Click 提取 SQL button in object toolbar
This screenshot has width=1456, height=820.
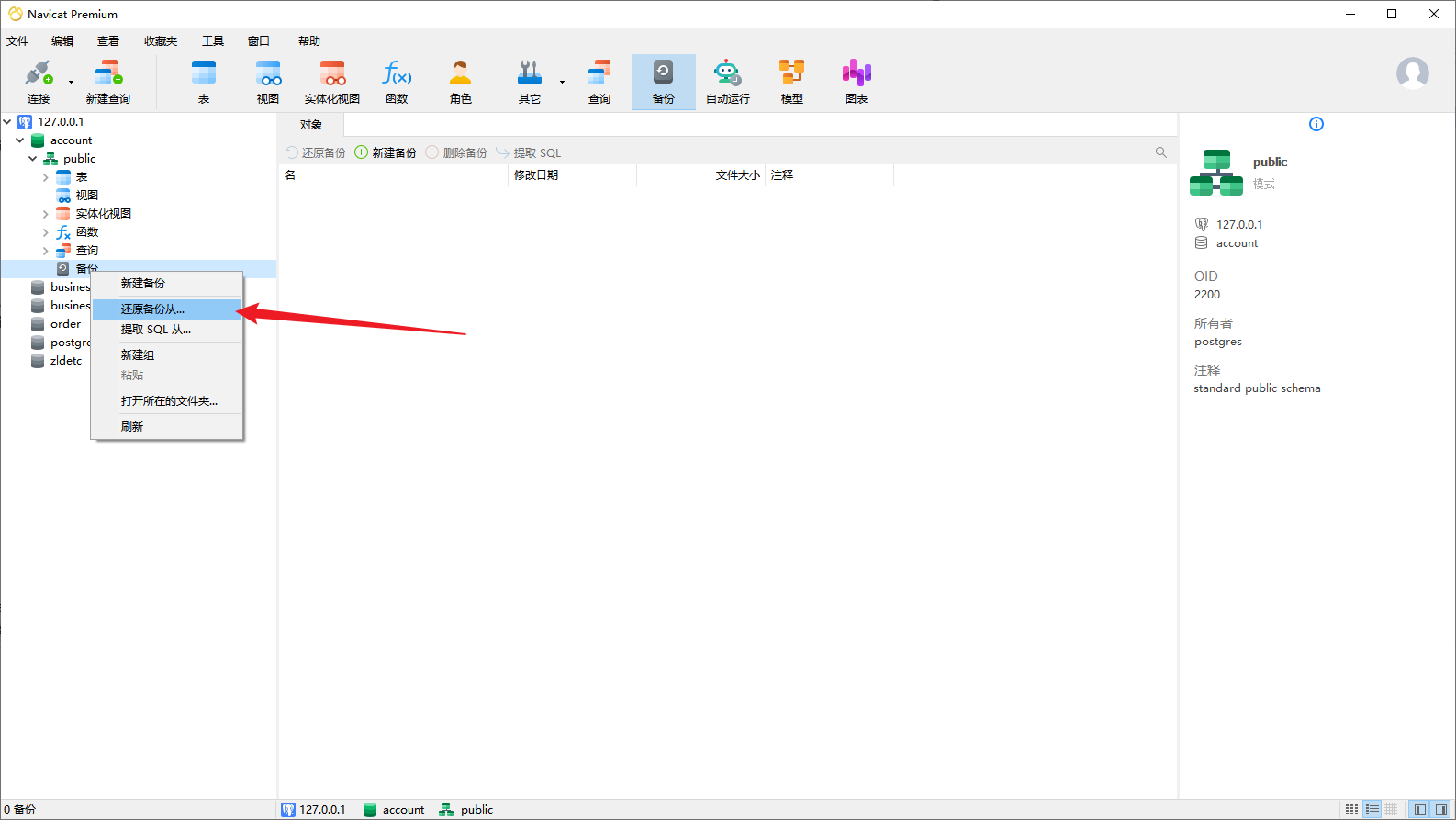[x=528, y=152]
